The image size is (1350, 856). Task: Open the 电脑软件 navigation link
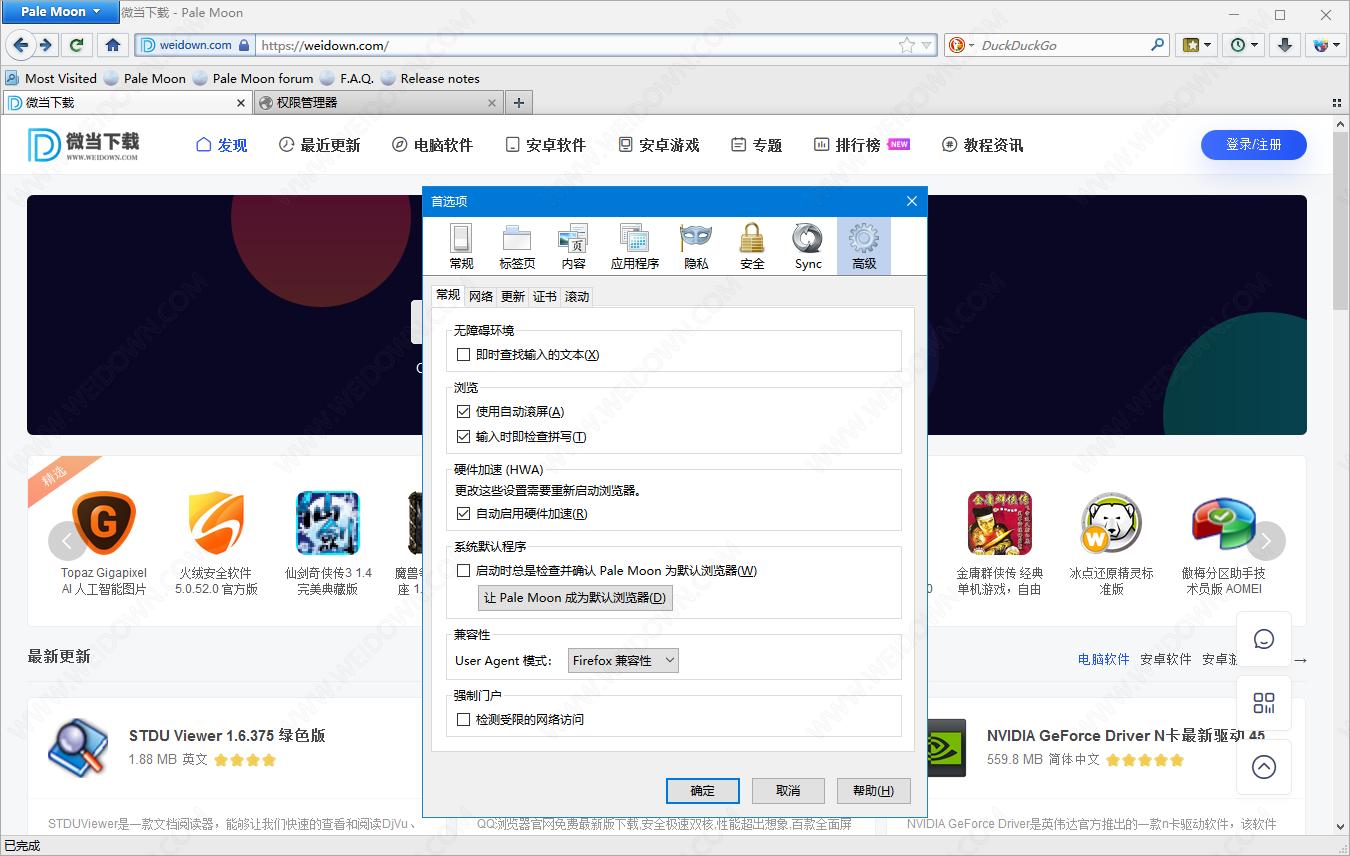click(x=432, y=145)
